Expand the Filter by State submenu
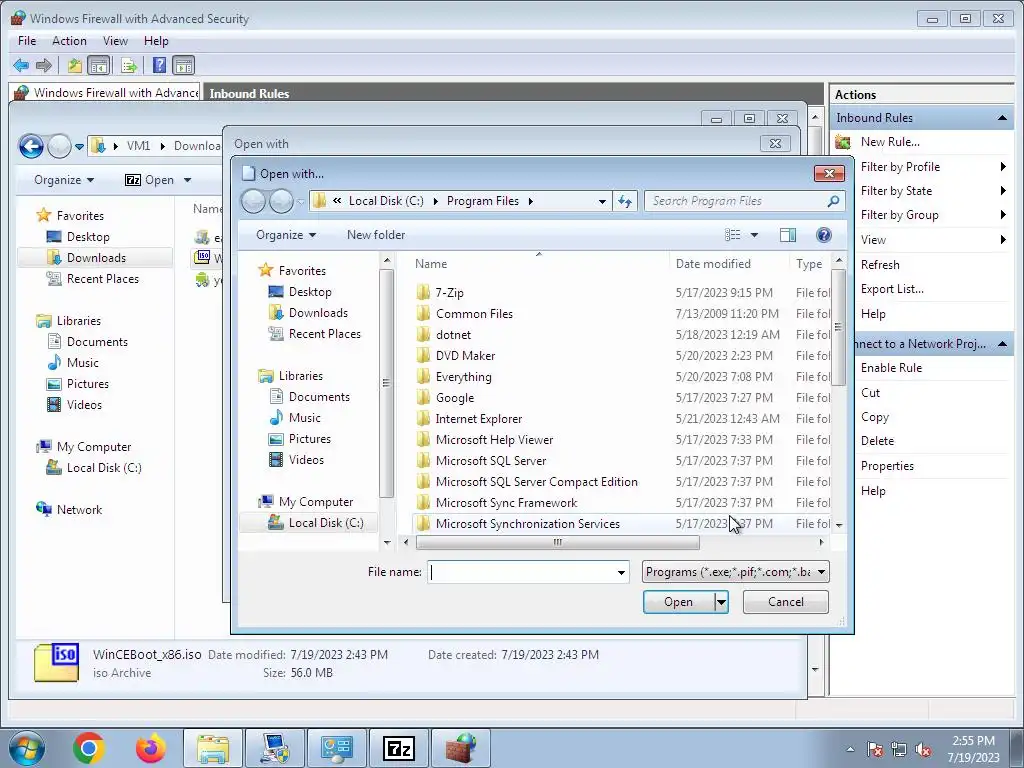 pyautogui.click(x=1003, y=191)
